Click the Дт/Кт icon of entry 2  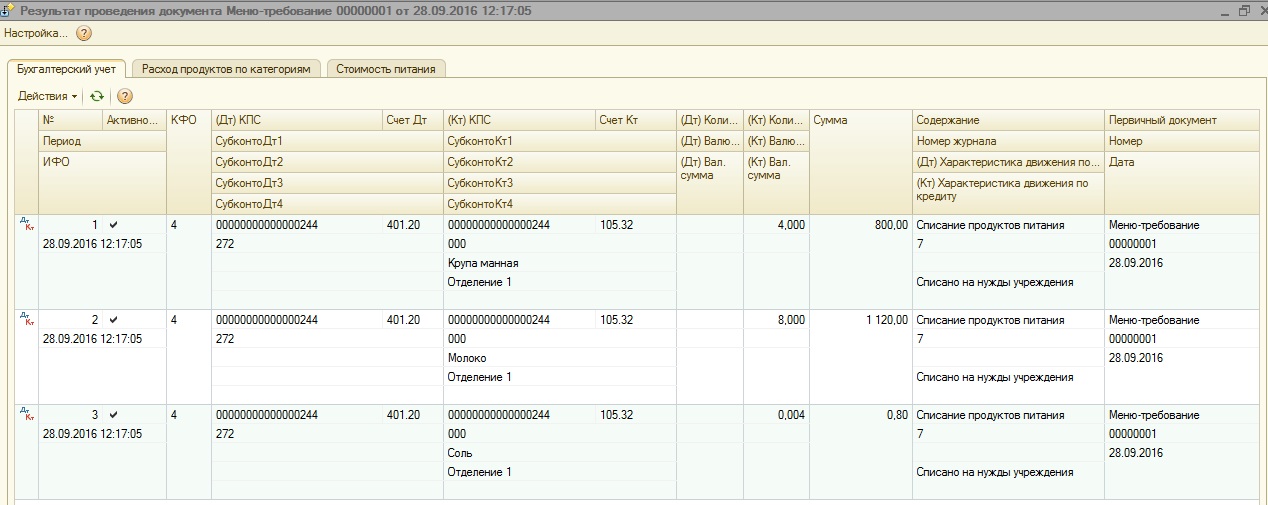(28, 320)
